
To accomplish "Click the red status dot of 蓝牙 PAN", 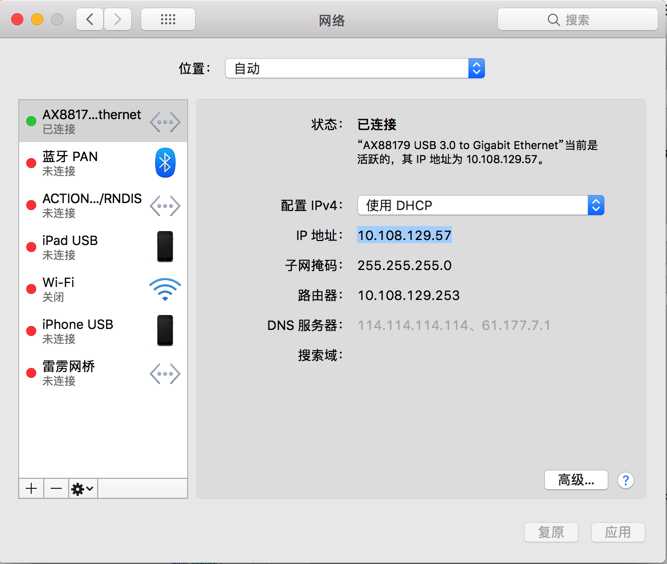I will [31, 163].
